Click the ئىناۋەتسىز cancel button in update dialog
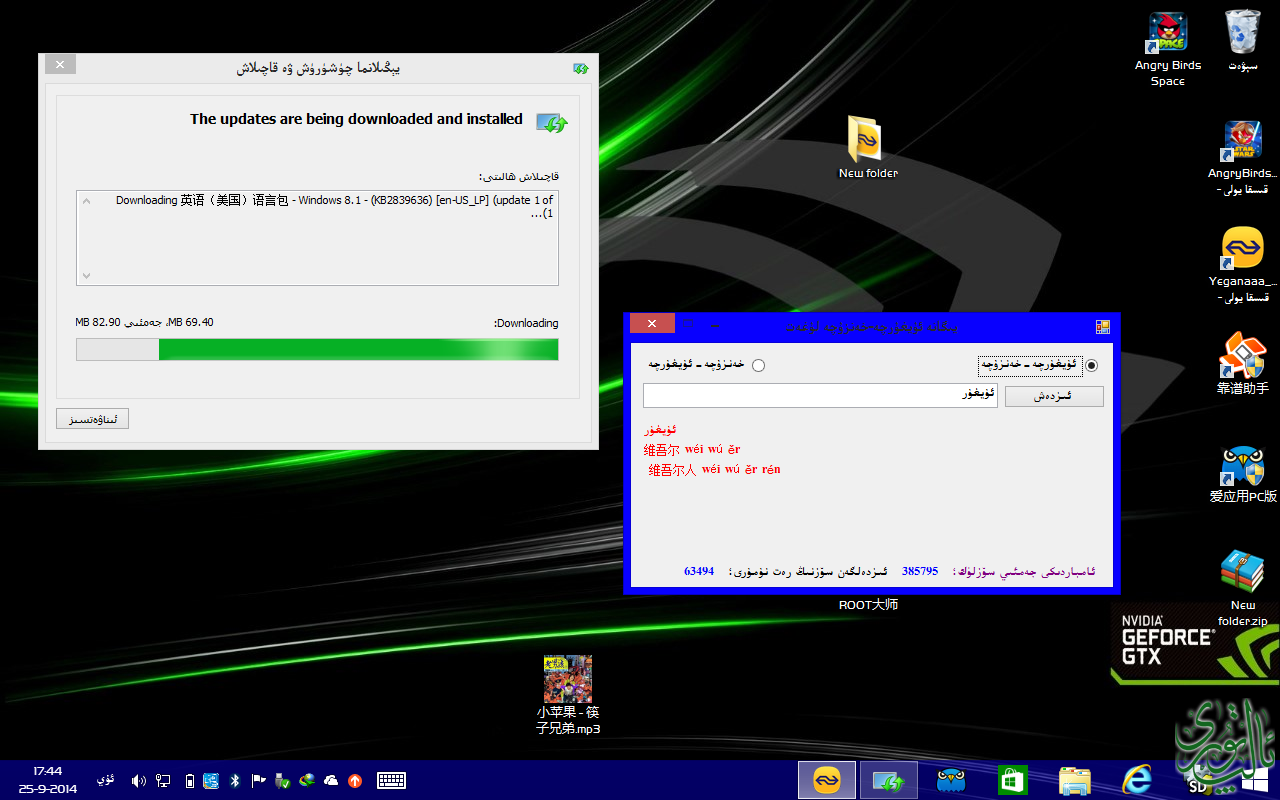 click(x=92, y=419)
